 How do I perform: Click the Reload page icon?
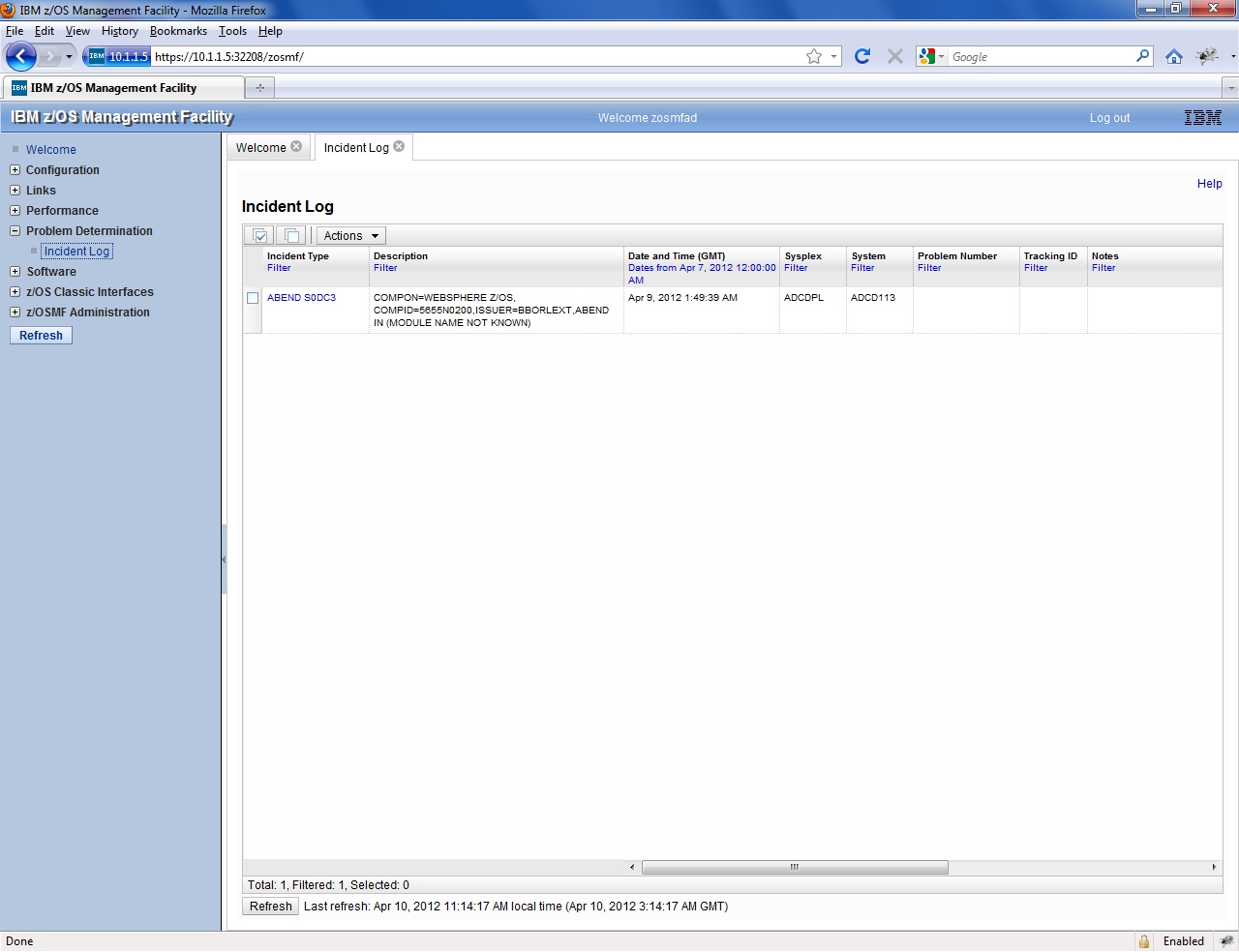click(x=862, y=56)
